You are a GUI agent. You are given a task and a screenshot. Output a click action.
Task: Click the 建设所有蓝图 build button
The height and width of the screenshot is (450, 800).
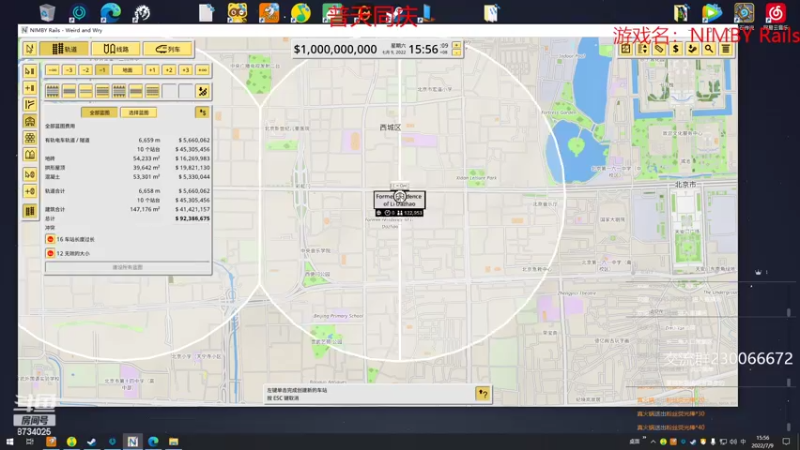point(128,267)
